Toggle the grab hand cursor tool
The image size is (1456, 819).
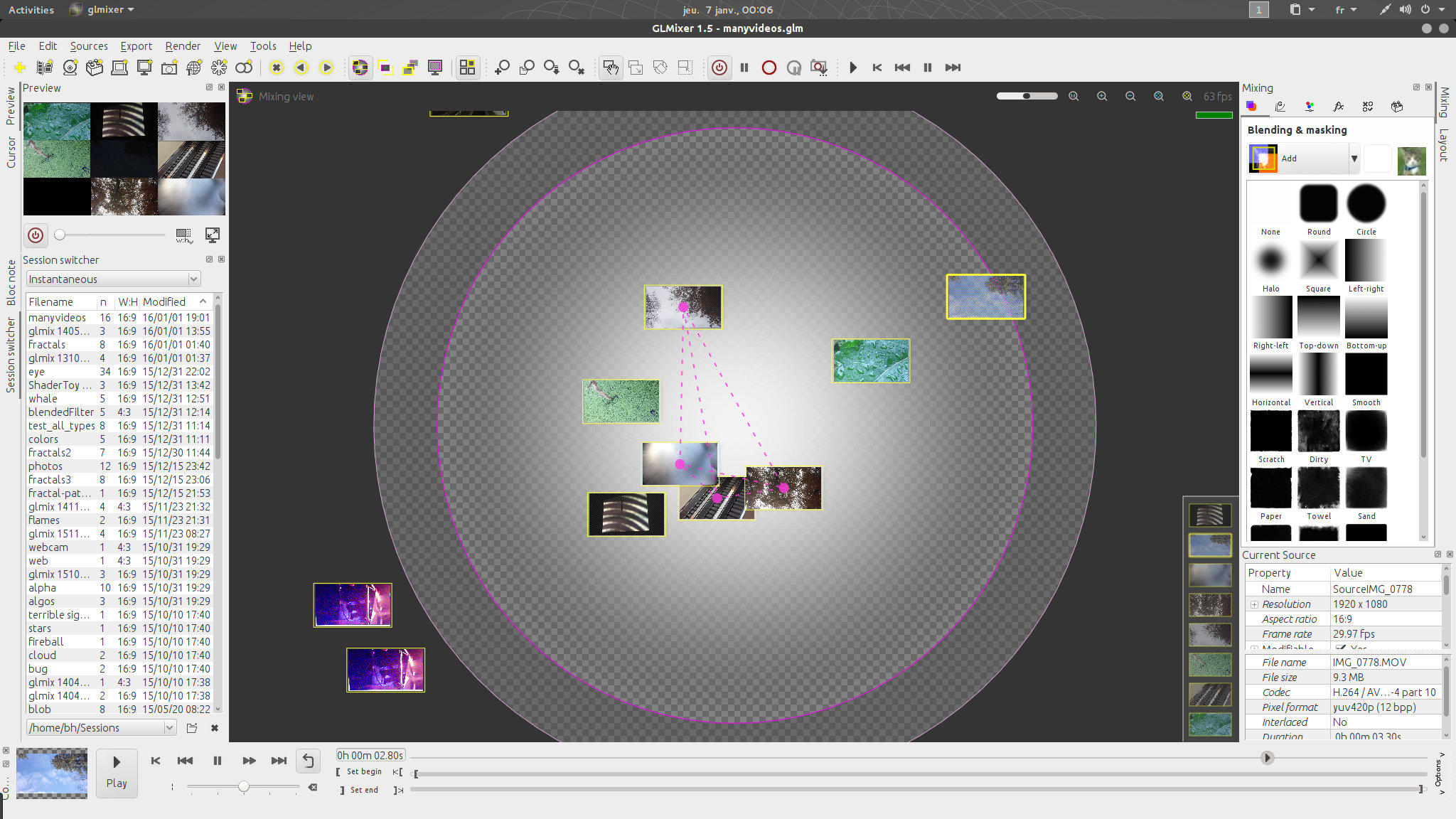tap(611, 68)
